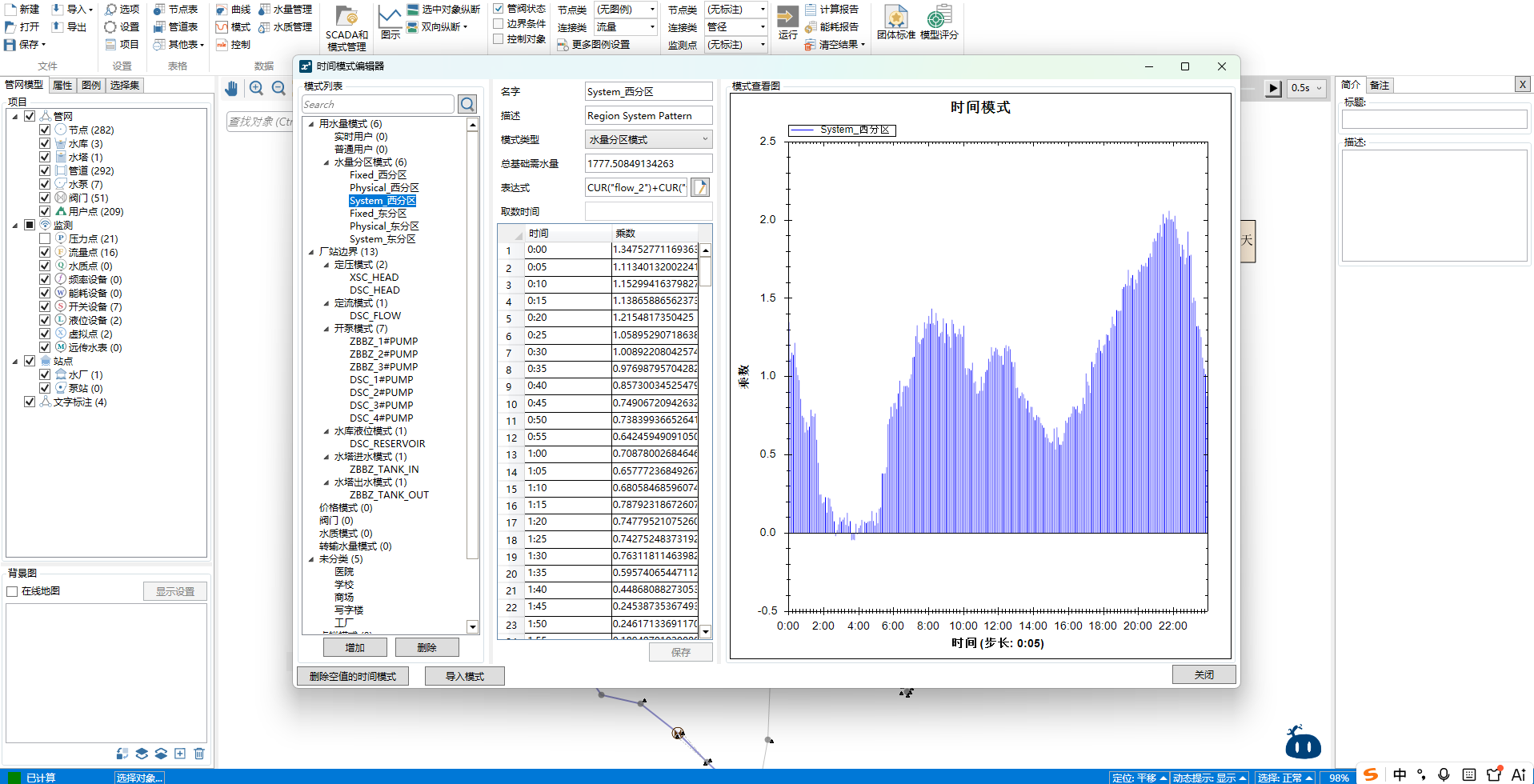Image resolution: width=1534 pixels, height=784 pixels.
Task: Open the model scoring icon
Action: click(x=939, y=22)
